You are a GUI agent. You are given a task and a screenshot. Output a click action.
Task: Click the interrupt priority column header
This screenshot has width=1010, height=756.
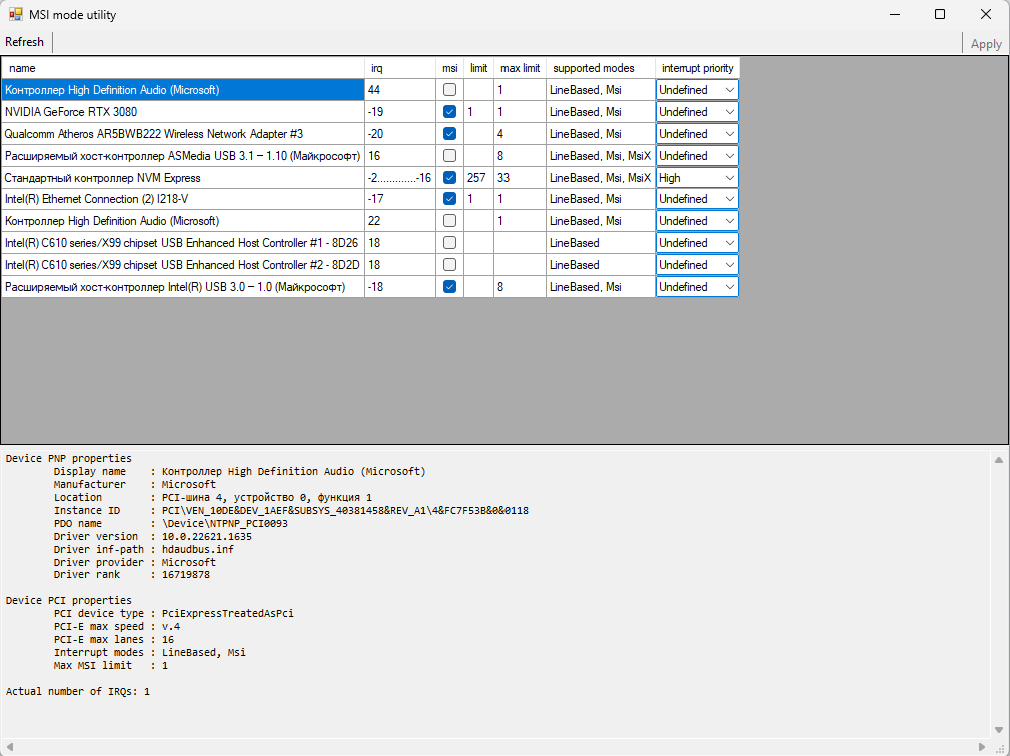[698, 68]
